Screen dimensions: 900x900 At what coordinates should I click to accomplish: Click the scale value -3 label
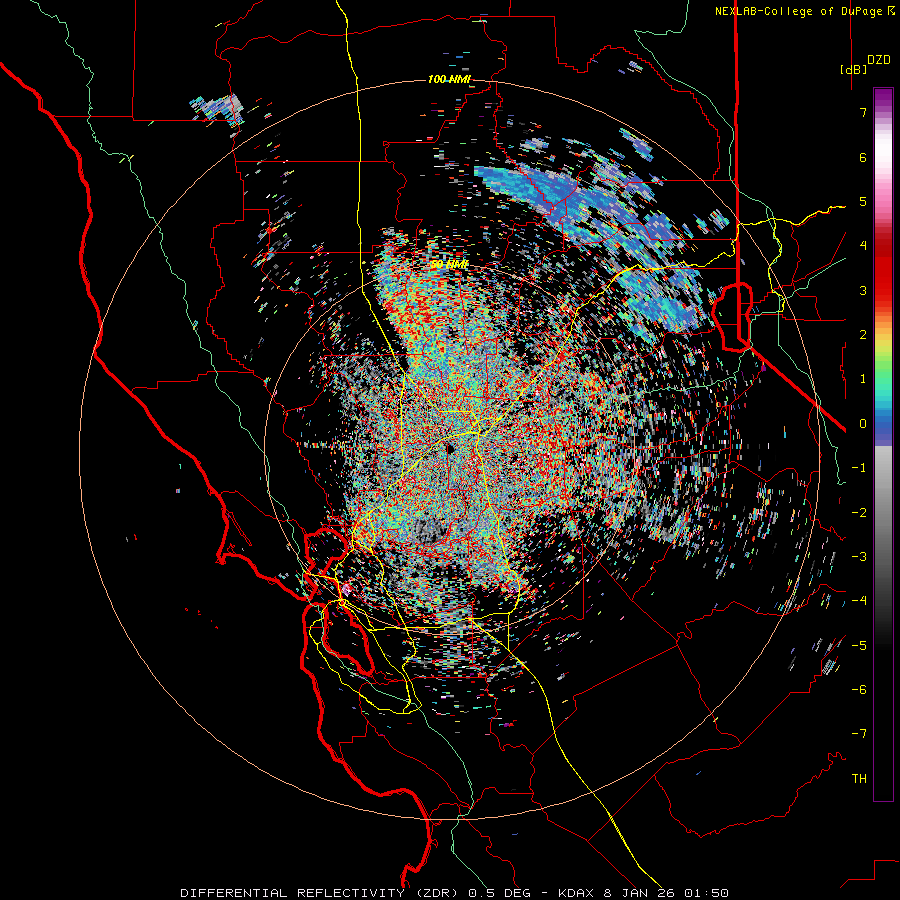click(x=859, y=556)
